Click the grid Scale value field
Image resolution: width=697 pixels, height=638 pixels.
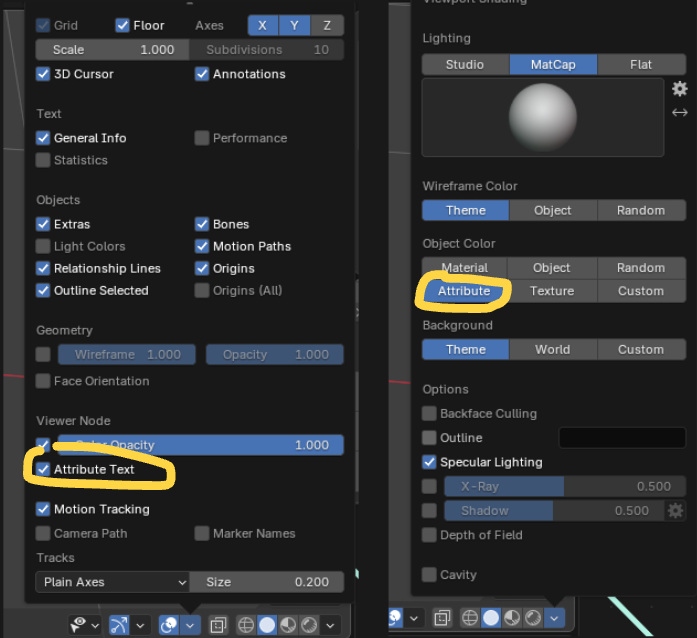112,50
